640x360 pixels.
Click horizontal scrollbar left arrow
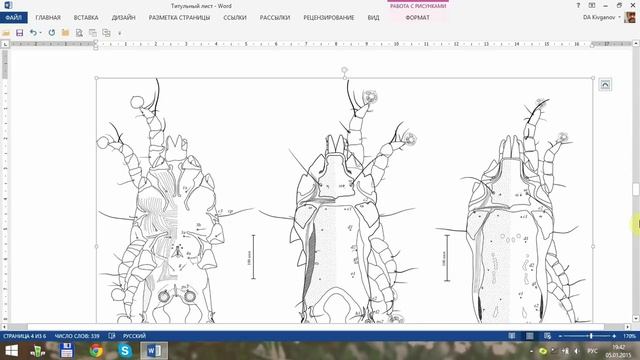4,327
